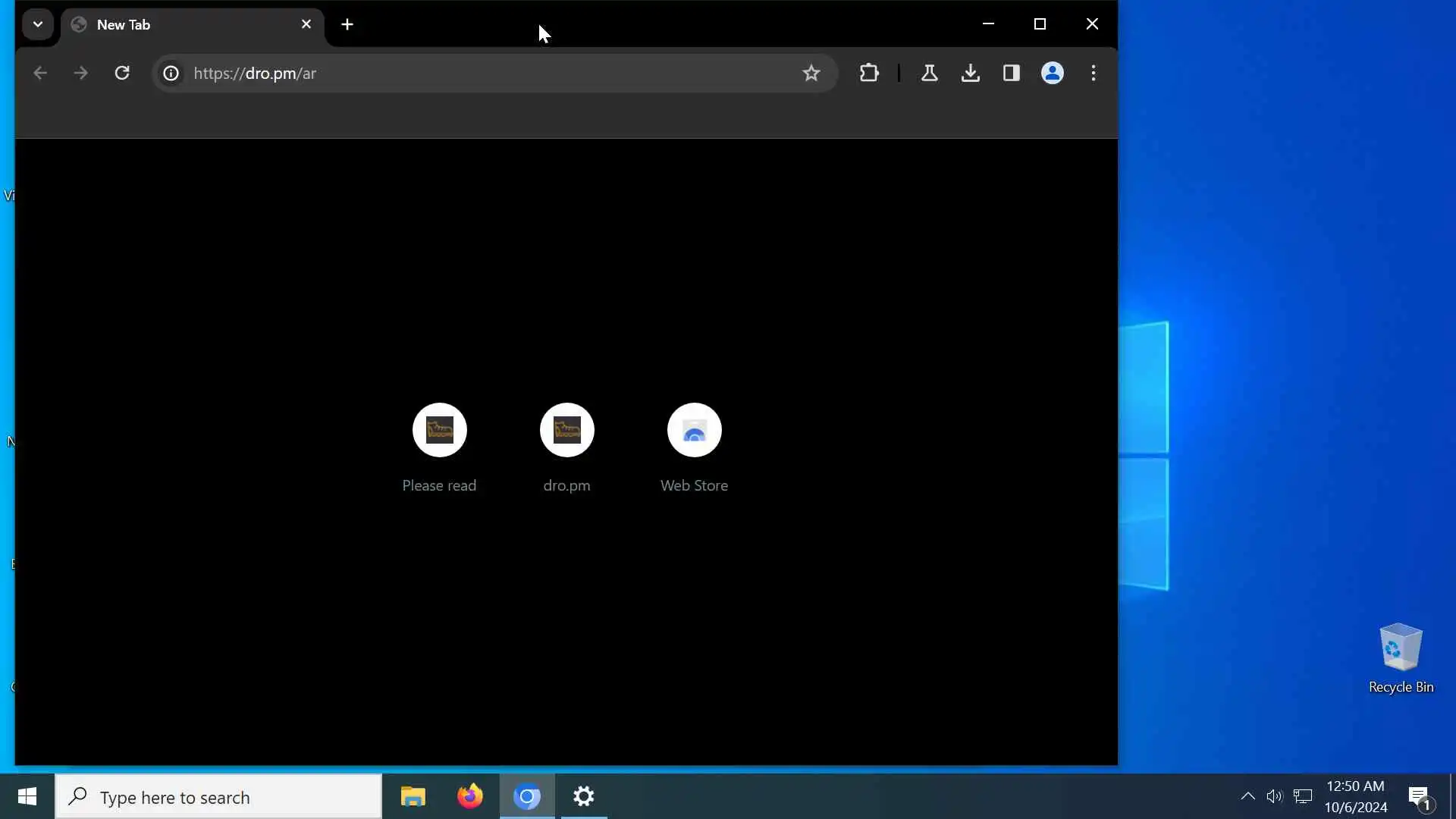The width and height of the screenshot is (1456, 819).
Task: Open Chrome Labs flask icon
Action: click(929, 73)
